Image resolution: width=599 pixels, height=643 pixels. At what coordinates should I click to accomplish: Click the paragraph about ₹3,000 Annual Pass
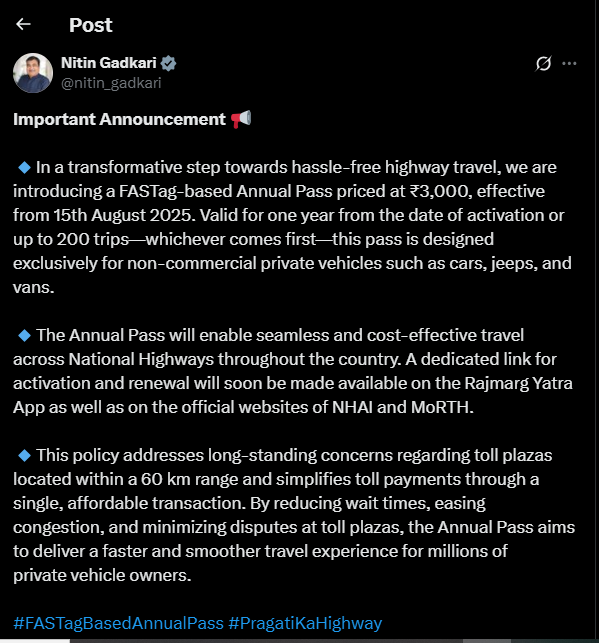click(x=292, y=227)
